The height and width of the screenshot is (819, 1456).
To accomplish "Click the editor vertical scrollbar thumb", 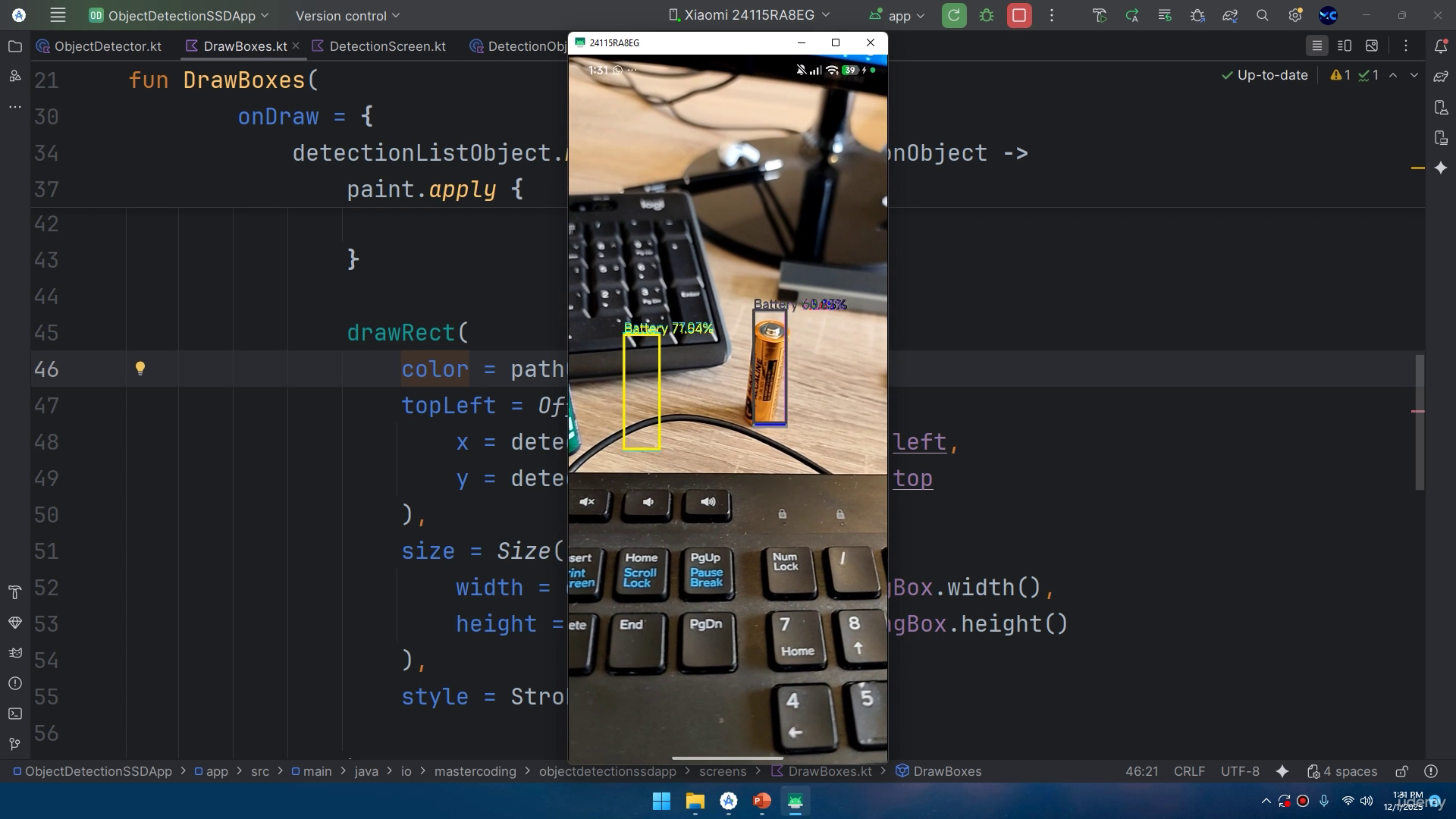I will point(1420,422).
